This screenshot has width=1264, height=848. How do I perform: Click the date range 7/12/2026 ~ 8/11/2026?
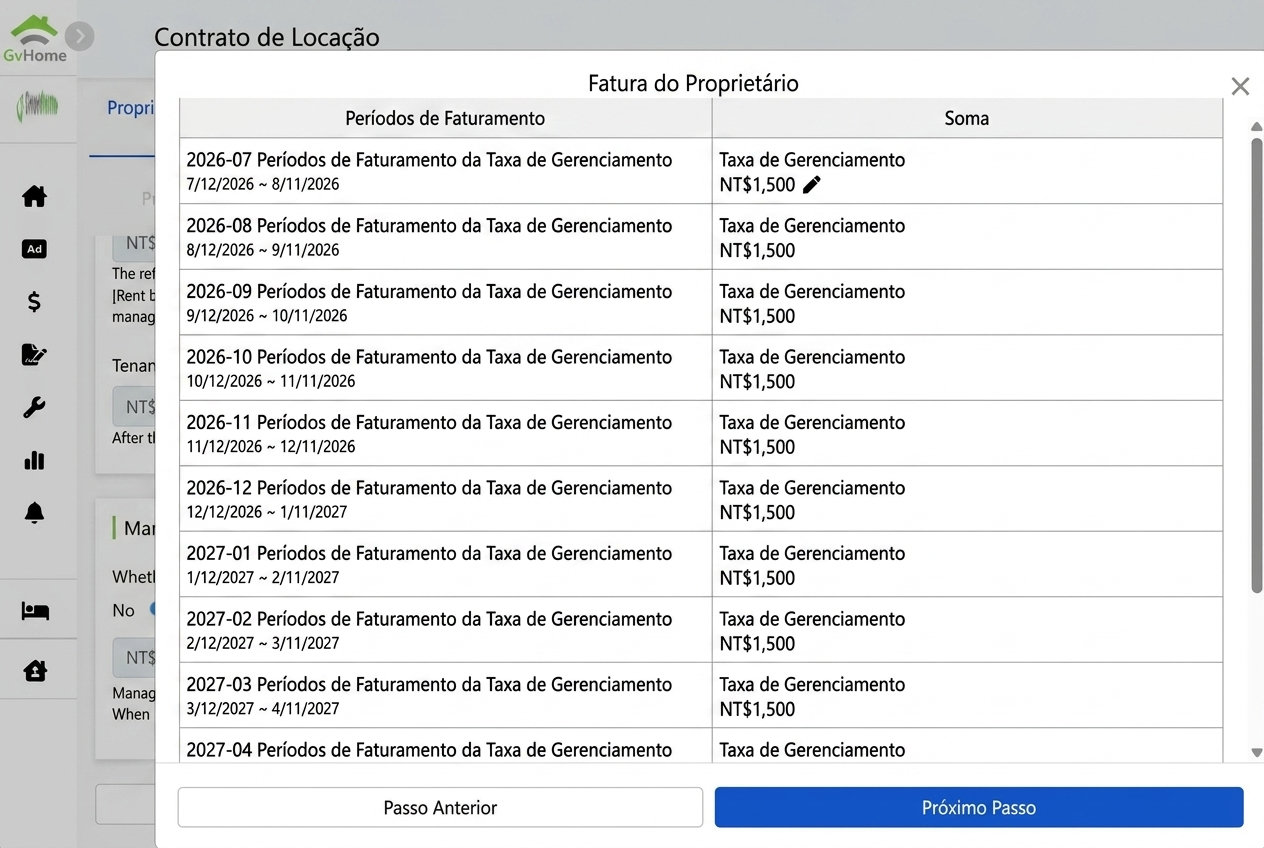[x=263, y=185]
